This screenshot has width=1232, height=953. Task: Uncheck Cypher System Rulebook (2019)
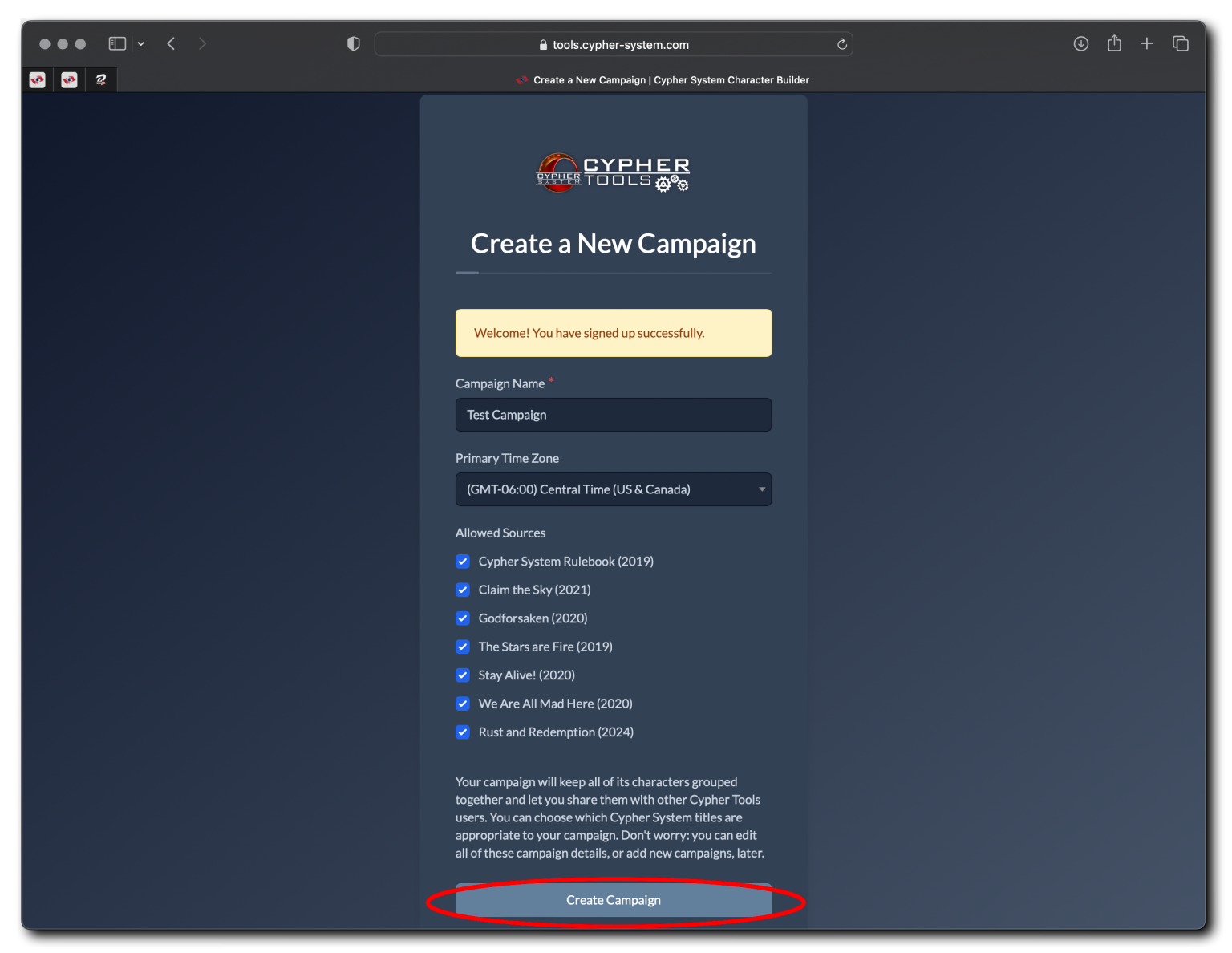pyautogui.click(x=463, y=562)
